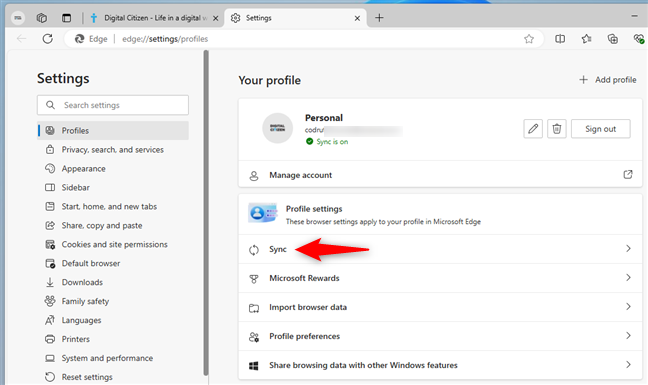
Task: Click the Personal profile picture
Action: coord(278,128)
